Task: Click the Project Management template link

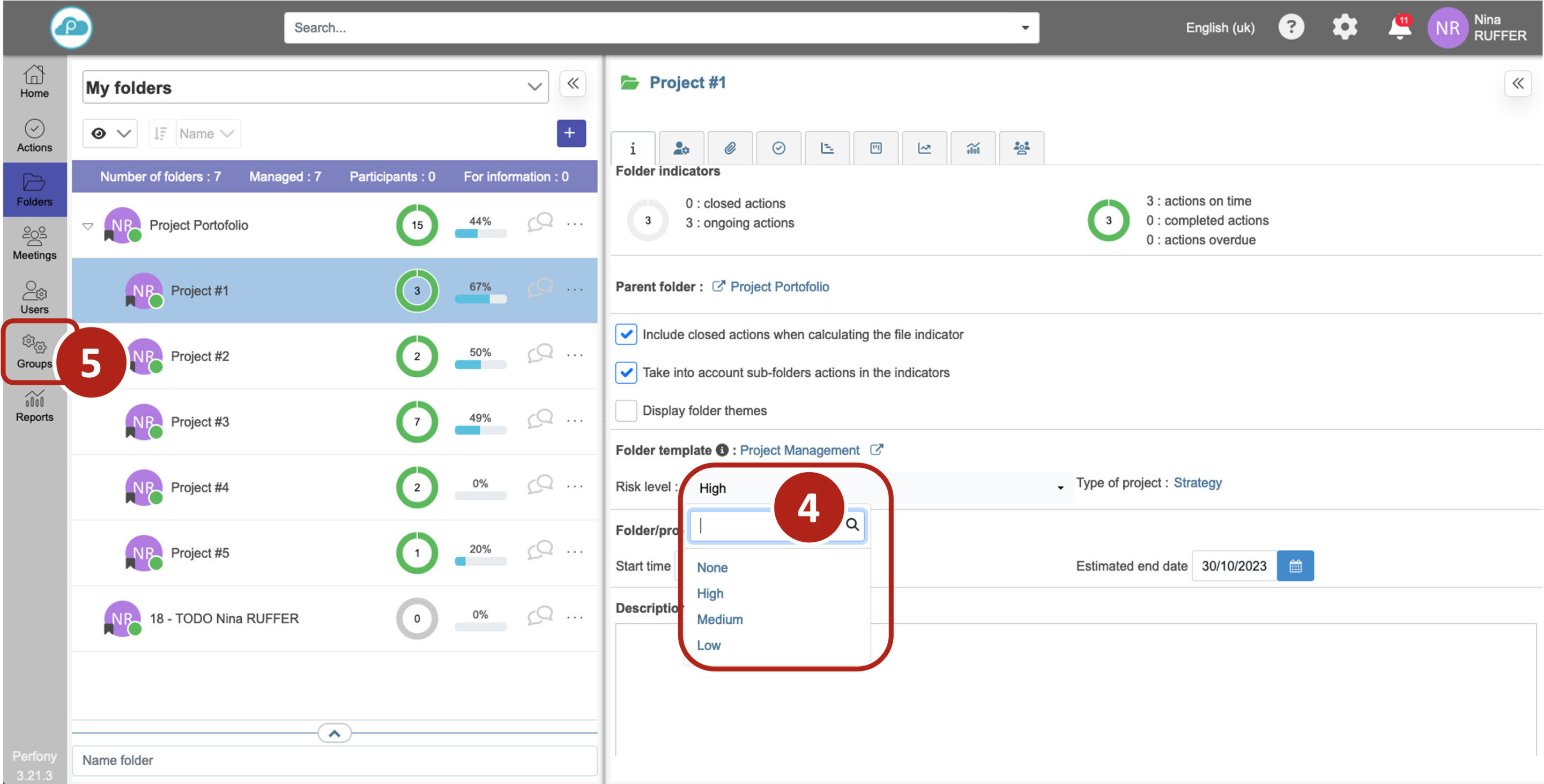Action: 799,450
